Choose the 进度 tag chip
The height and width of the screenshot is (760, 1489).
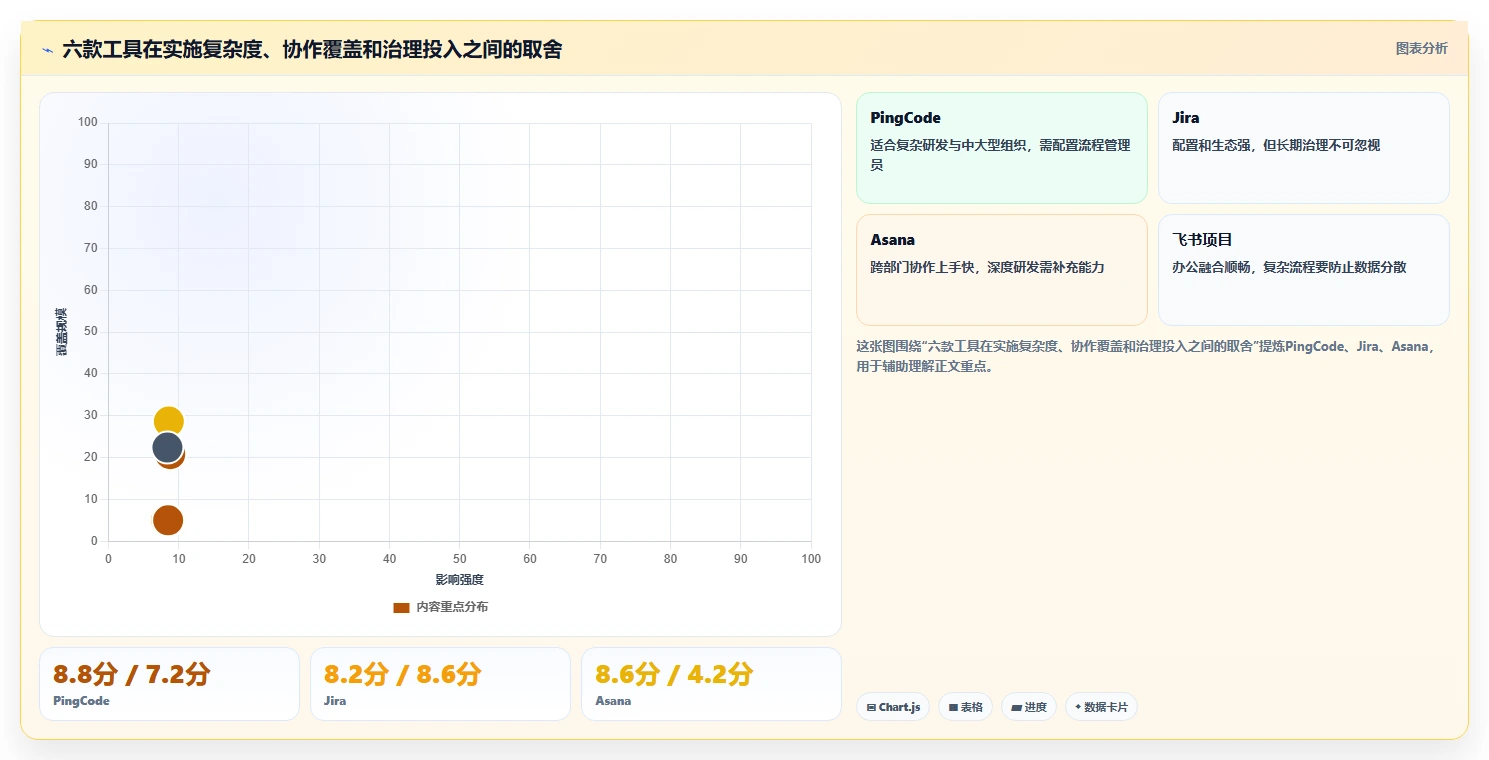click(x=1028, y=707)
